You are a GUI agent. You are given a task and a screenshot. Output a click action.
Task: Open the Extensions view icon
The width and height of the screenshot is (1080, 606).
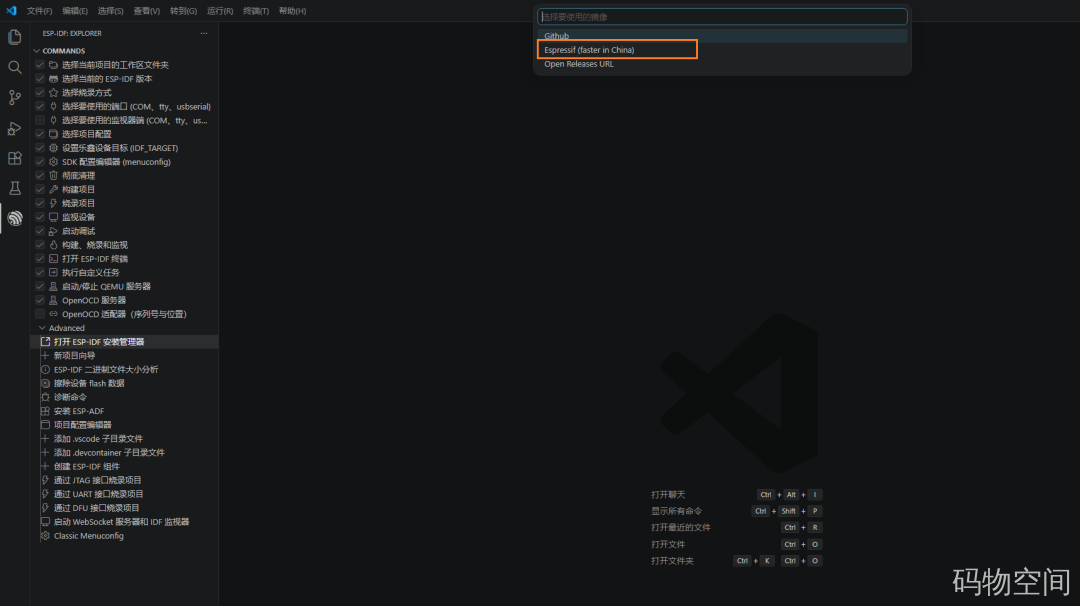pos(14,158)
